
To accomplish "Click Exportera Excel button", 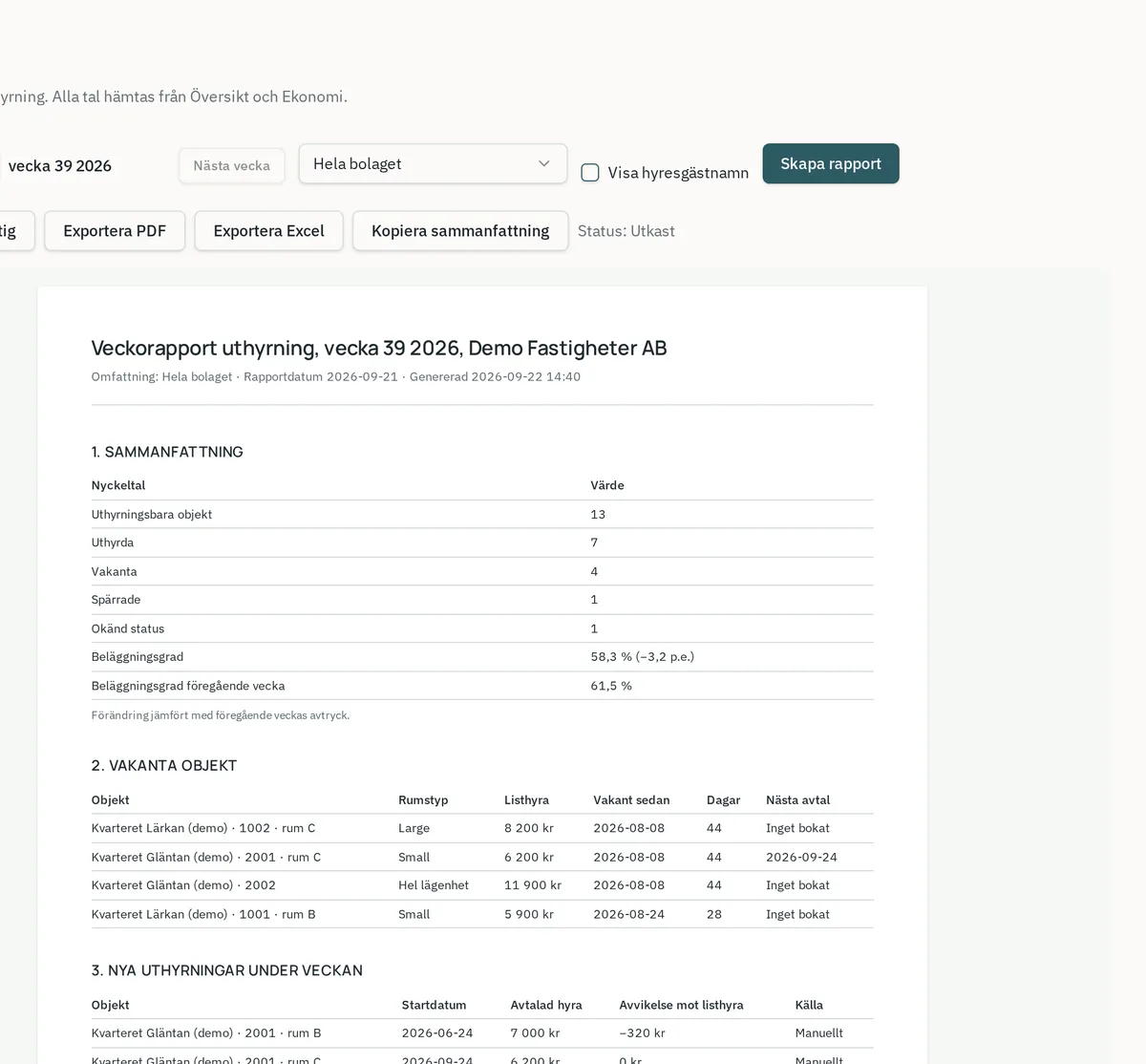I will [268, 231].
